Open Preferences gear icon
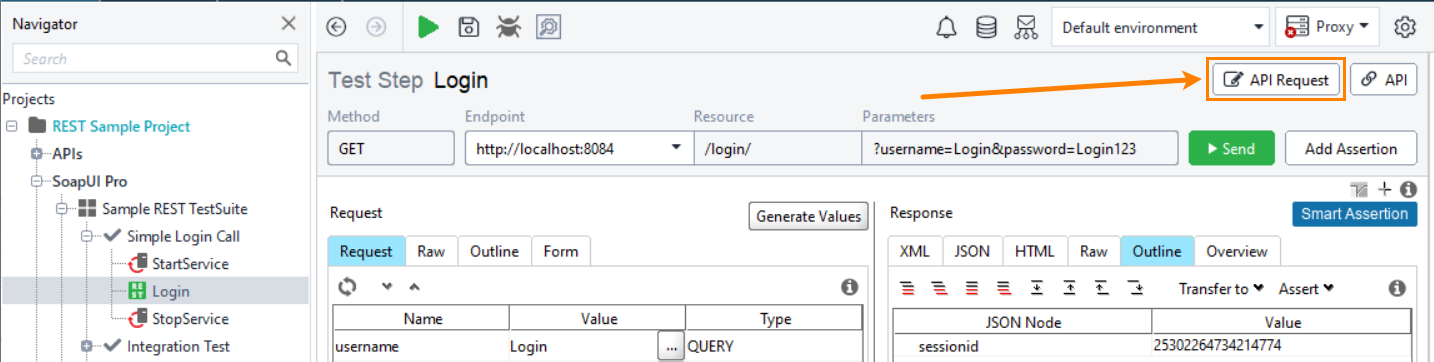1434x362 pixels. click(x=1405, y=27)
